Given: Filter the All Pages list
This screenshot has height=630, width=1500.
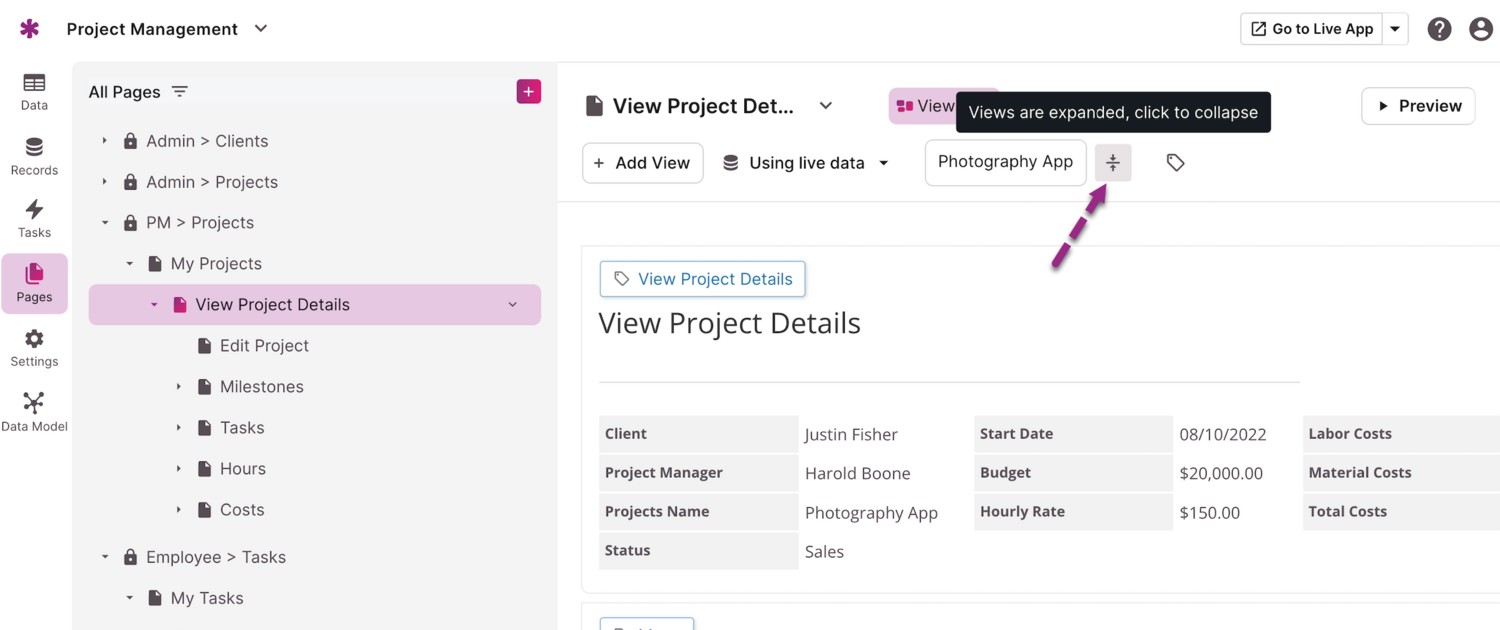Looking at the screenshot, I should (x=180, y=92).
